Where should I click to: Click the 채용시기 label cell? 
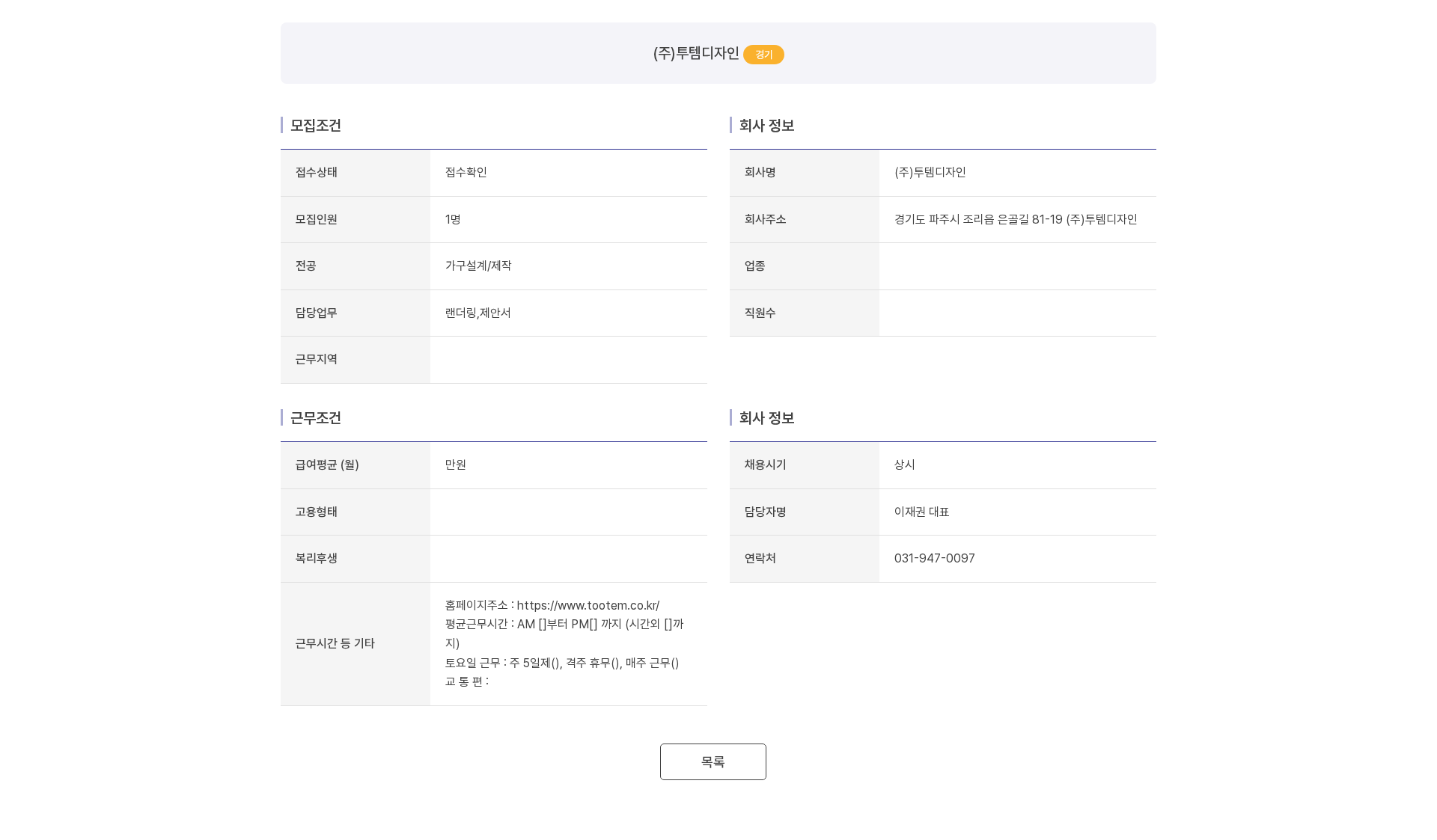805,465
